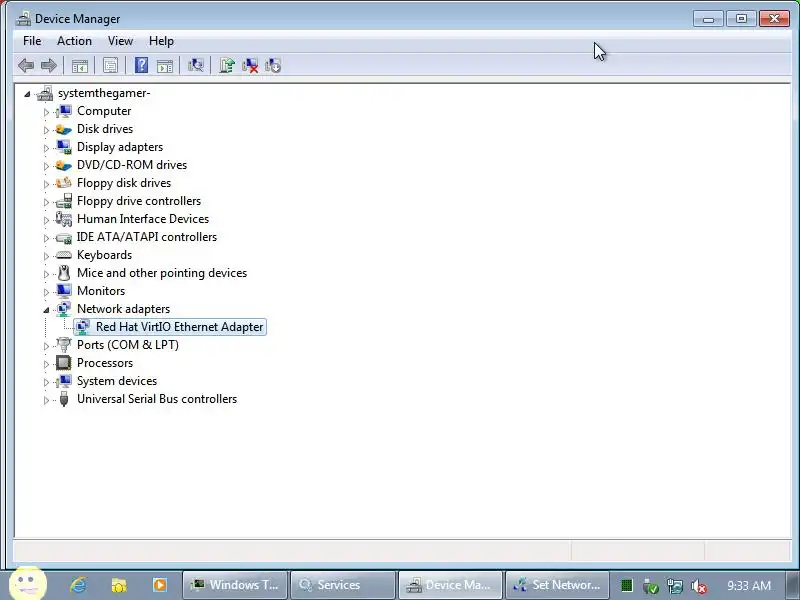Image resolution: width=800 pixels, height=600 pixels.
Task: Expand the Display adapters category
Action: tap(46, 148)
